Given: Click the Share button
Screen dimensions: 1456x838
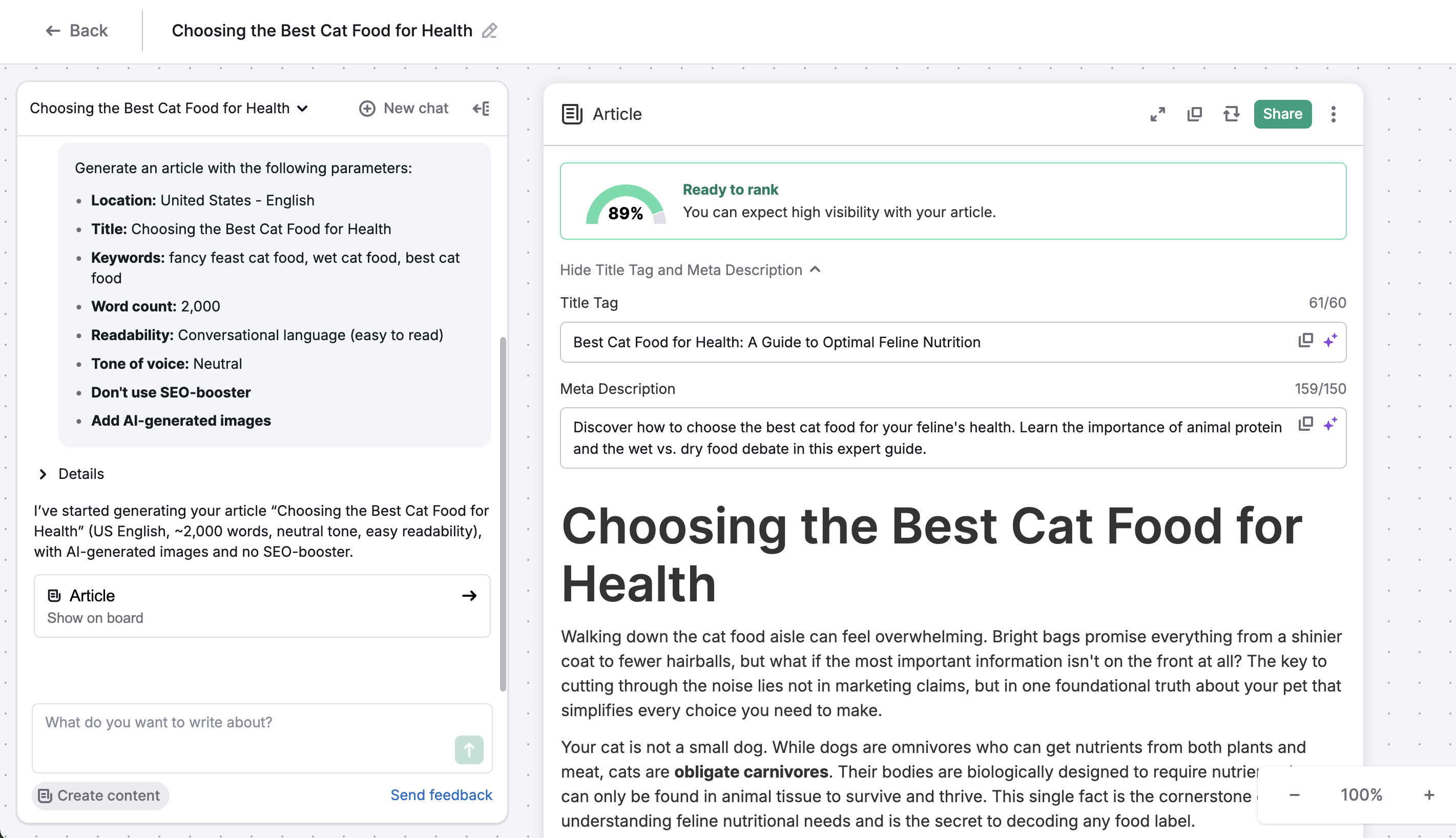Looking at the screenshot, I should pyautogui.click(x=1282, y=114).
